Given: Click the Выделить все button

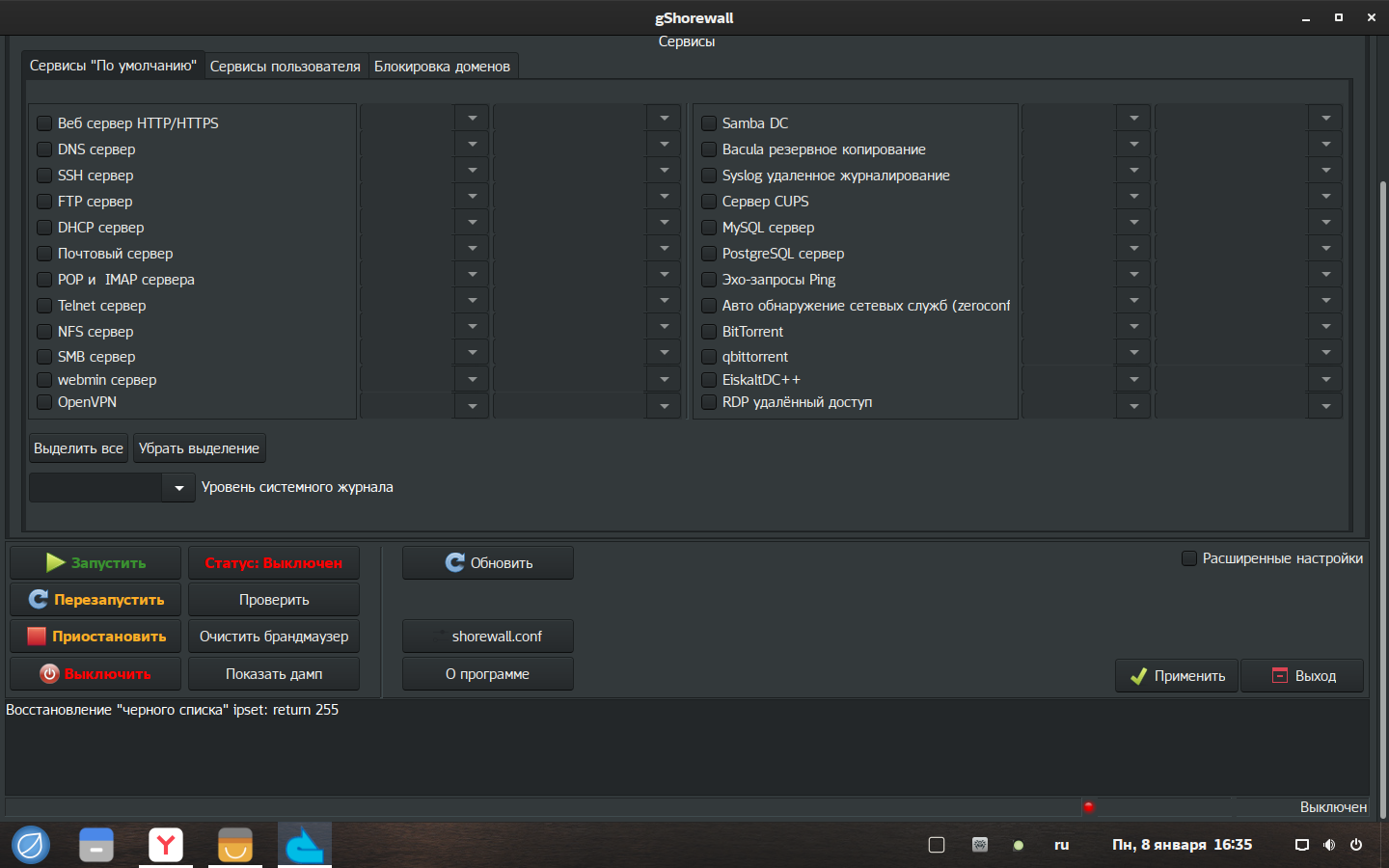Looking at the screenshot, I should tap(79, 448).
